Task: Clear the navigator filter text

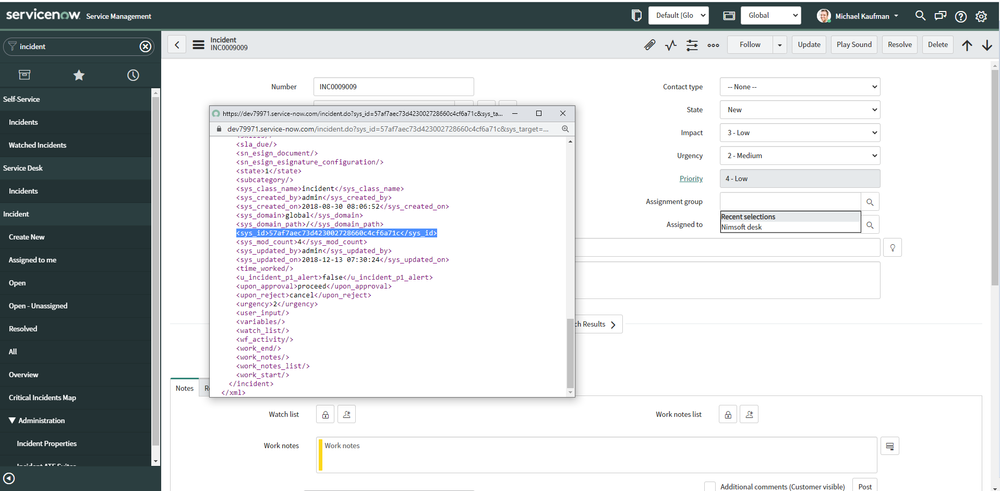Action: (145, 47)
